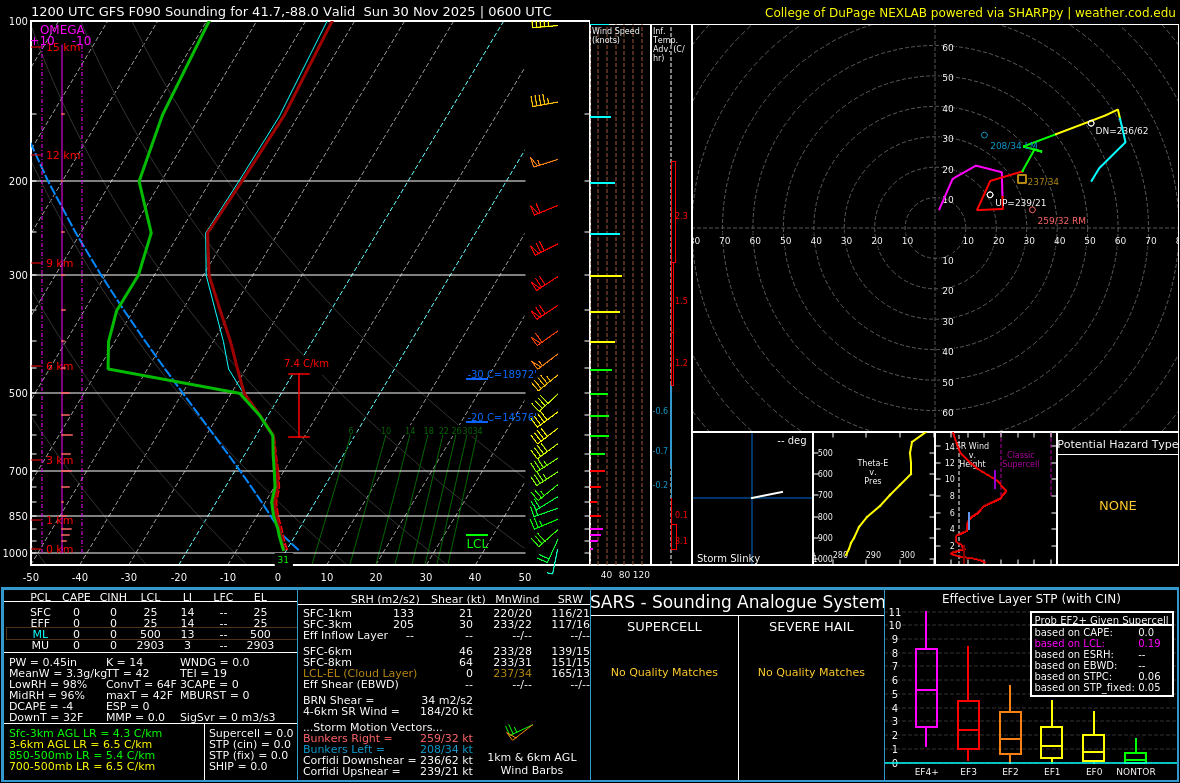
Task: Select the SFC-1km SRH row
Action: click(446, 614)
